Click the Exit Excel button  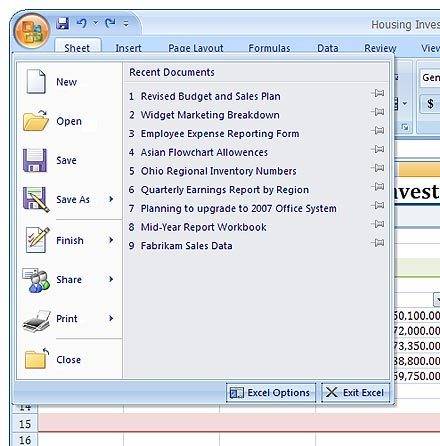point(355,393)
